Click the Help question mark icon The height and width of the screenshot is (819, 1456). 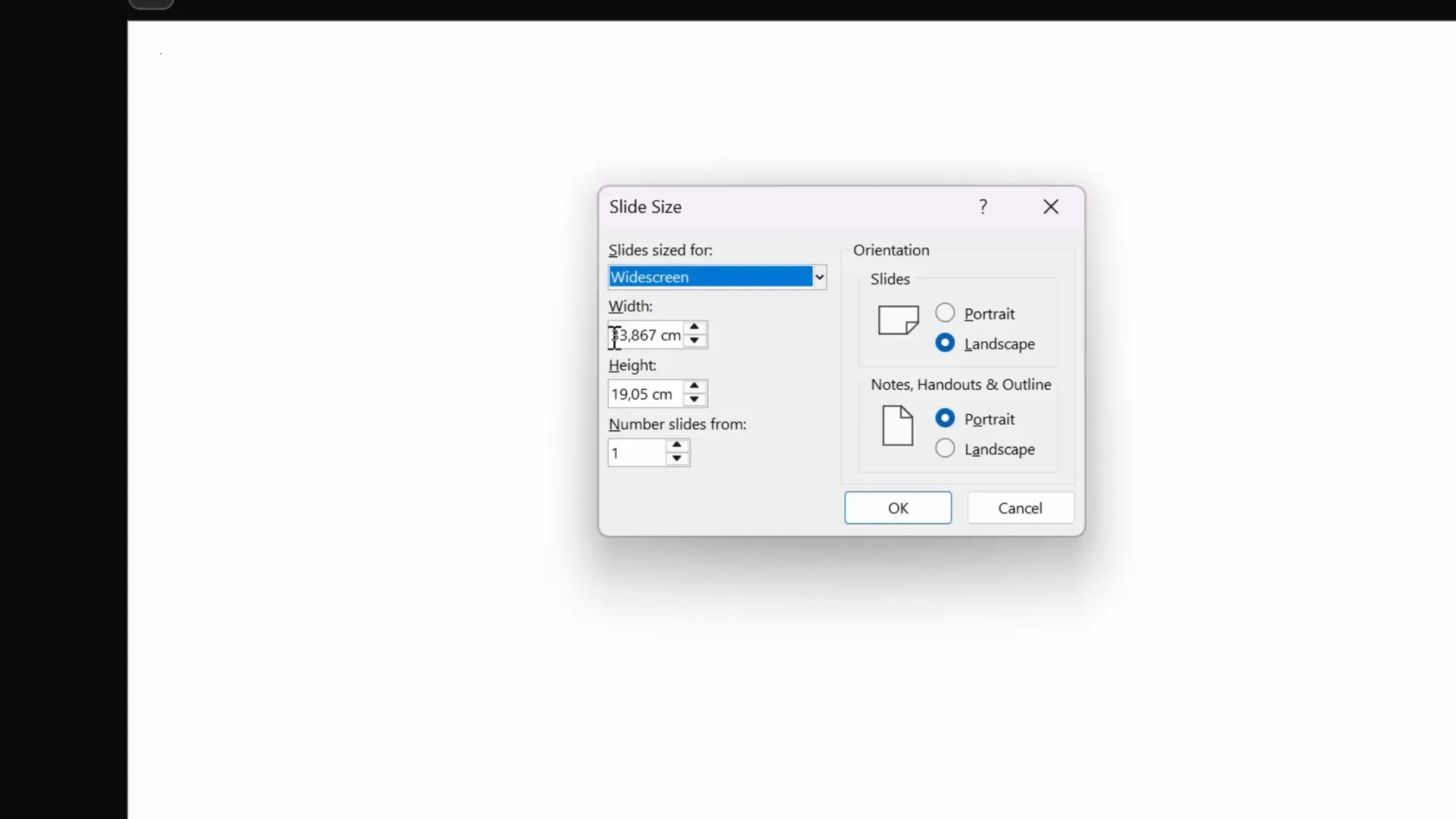(982, 206)
